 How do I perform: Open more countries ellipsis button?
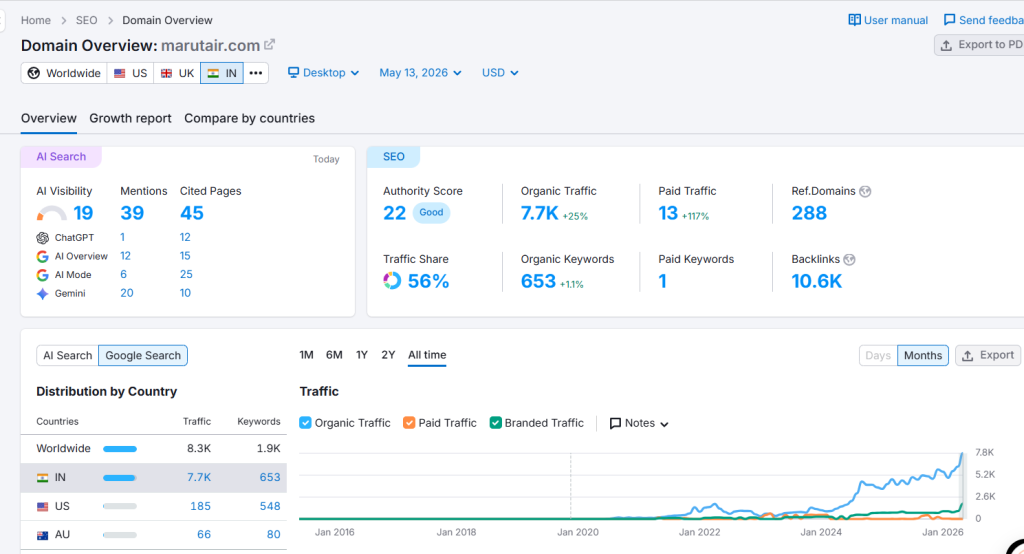pos(256,73)
